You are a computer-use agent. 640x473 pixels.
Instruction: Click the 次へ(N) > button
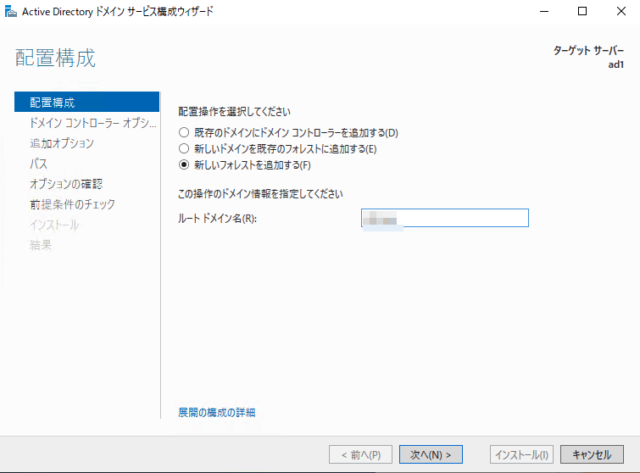(431, 455)
